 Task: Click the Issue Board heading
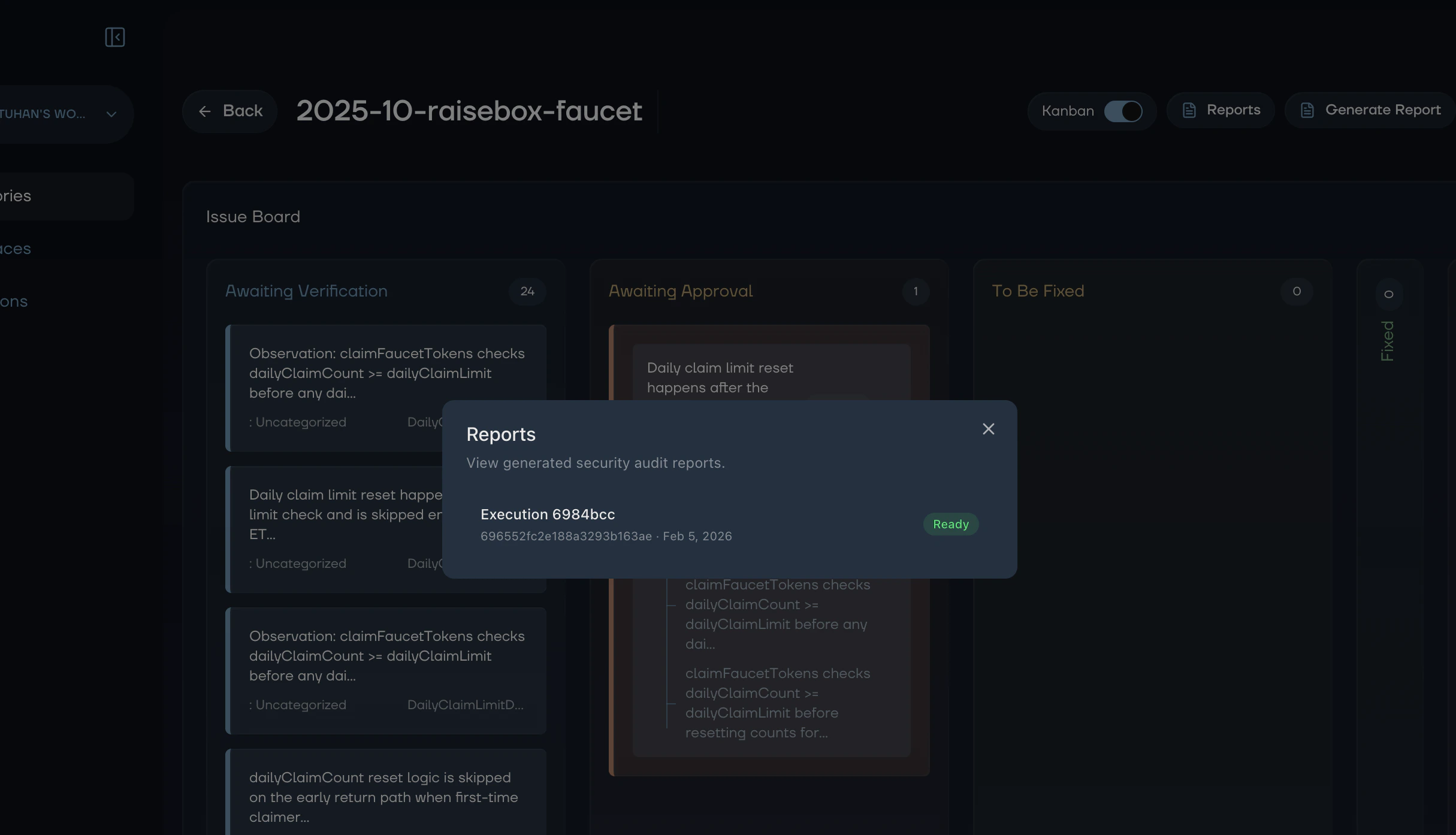253,217
